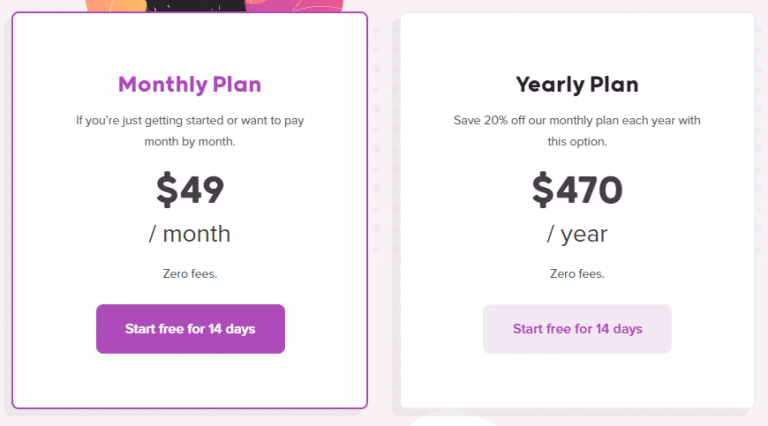The height and width of the screenshot is (426, 768).
Task: Click the "/ year" billing period text
Action: tap(577, 234)
